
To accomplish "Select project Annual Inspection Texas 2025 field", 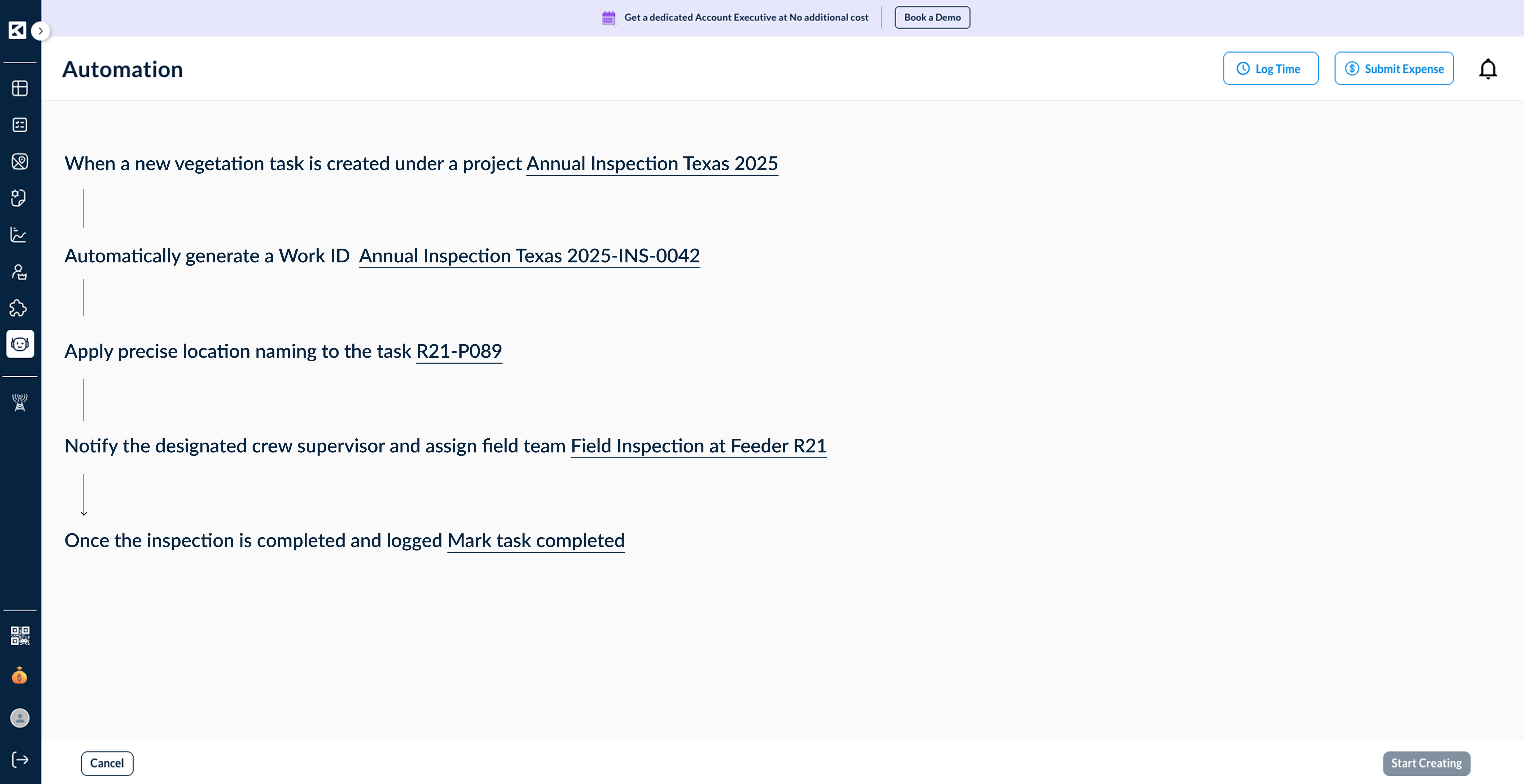I will pos(652,164).
